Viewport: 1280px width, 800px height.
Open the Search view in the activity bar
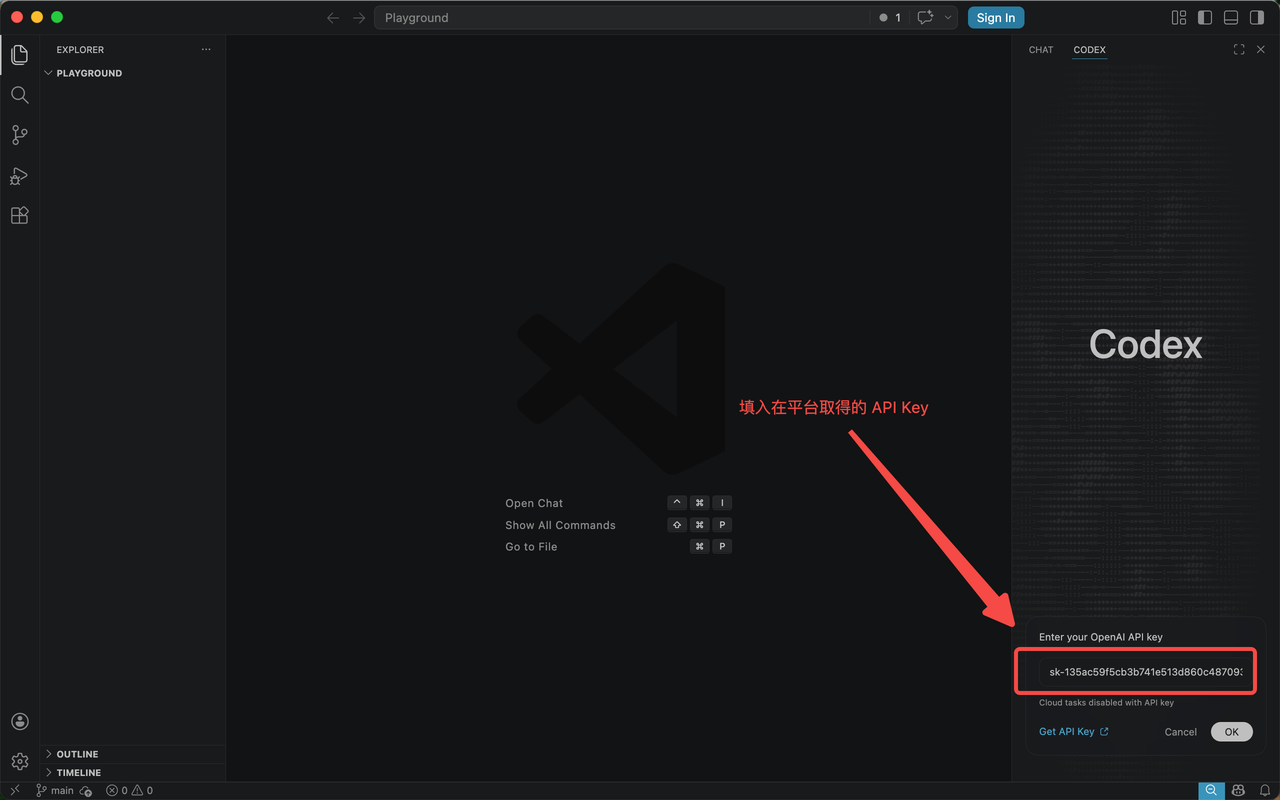19,95
